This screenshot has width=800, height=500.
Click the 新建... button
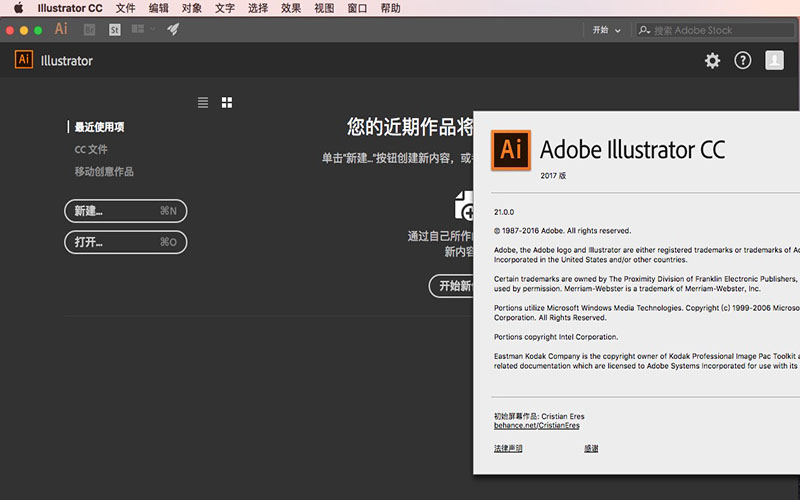pos(126,211)
